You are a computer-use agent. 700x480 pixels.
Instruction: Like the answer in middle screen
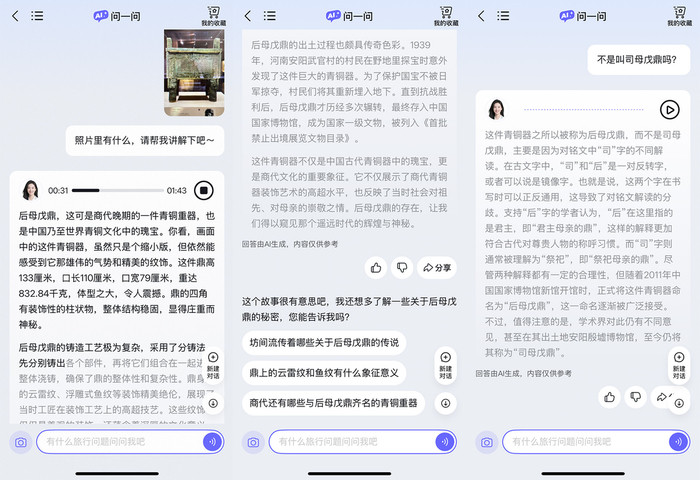tap(376, 268)
